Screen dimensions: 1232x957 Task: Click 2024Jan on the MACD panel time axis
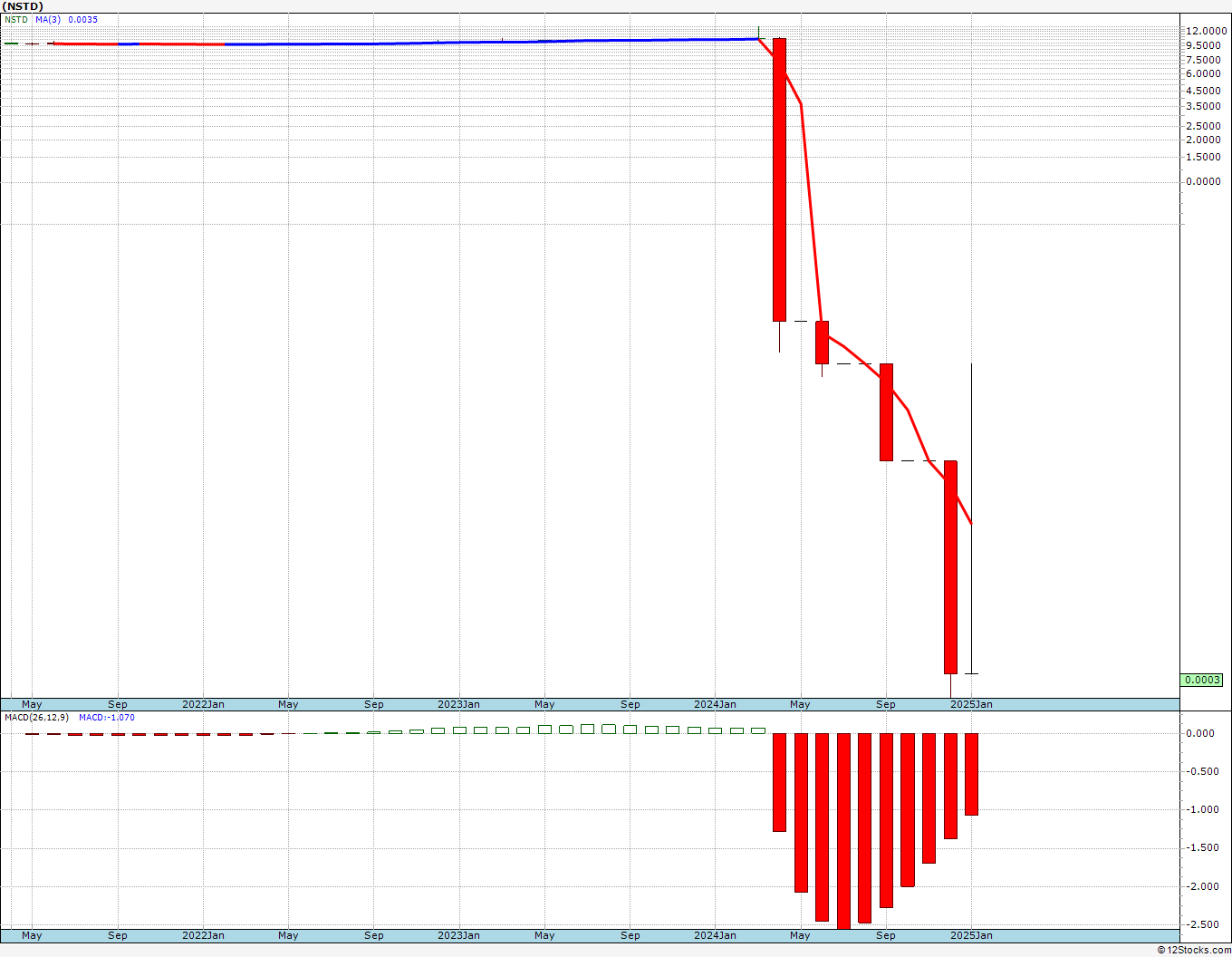[716, 935]
